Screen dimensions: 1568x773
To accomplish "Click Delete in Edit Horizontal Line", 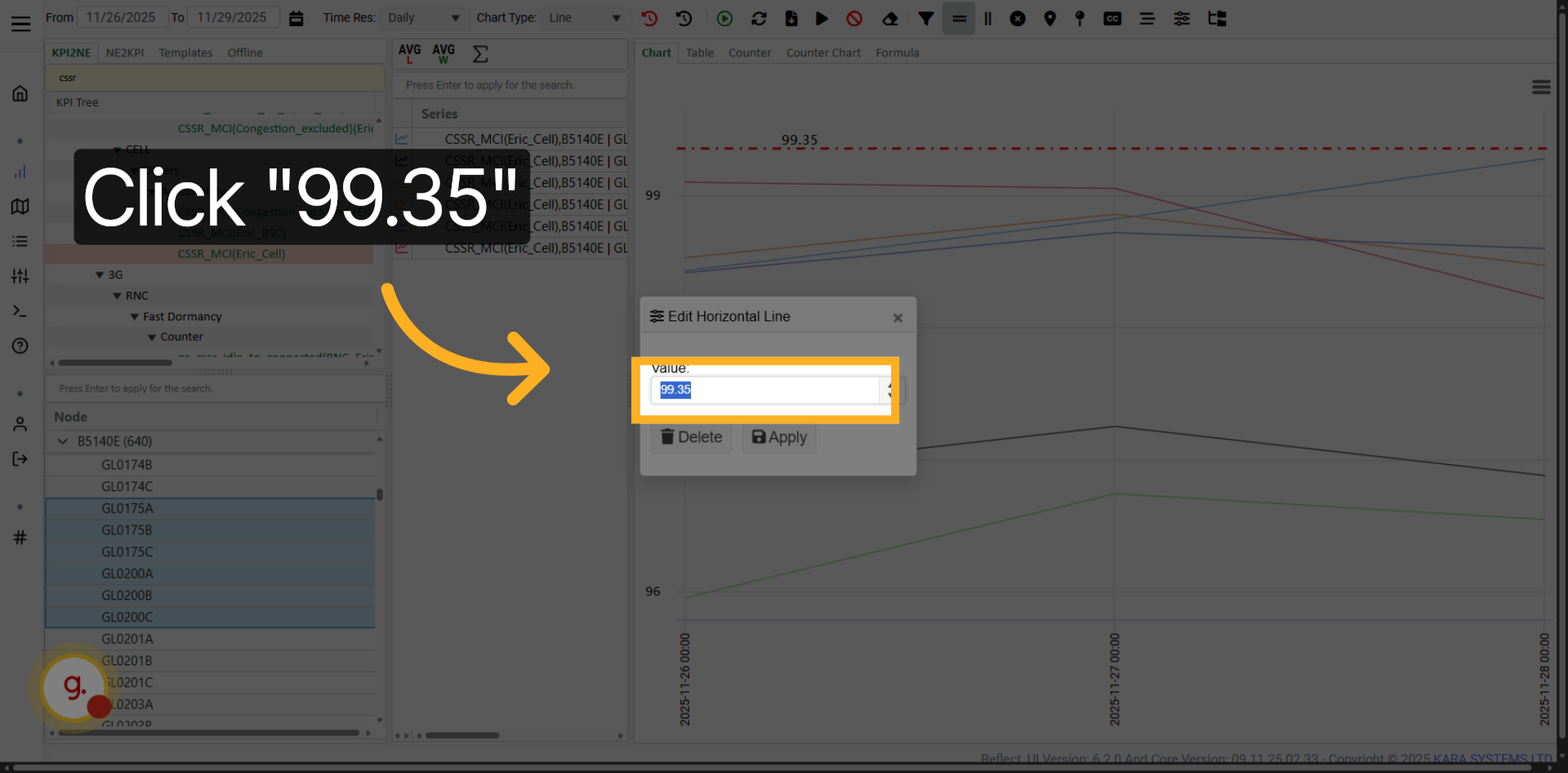I will click(691, 437).
